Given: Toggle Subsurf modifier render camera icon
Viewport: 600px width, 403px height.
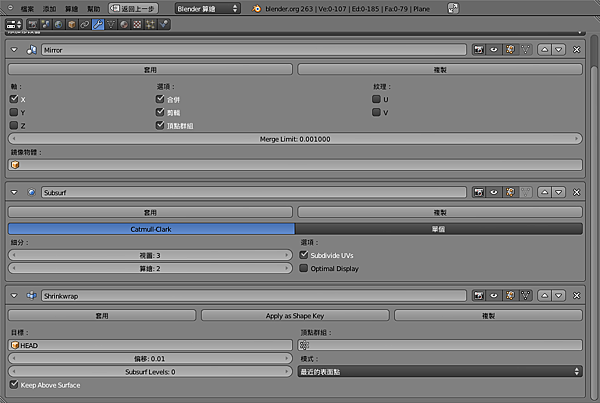Looking at the screenshot, I should click(479, 192).
